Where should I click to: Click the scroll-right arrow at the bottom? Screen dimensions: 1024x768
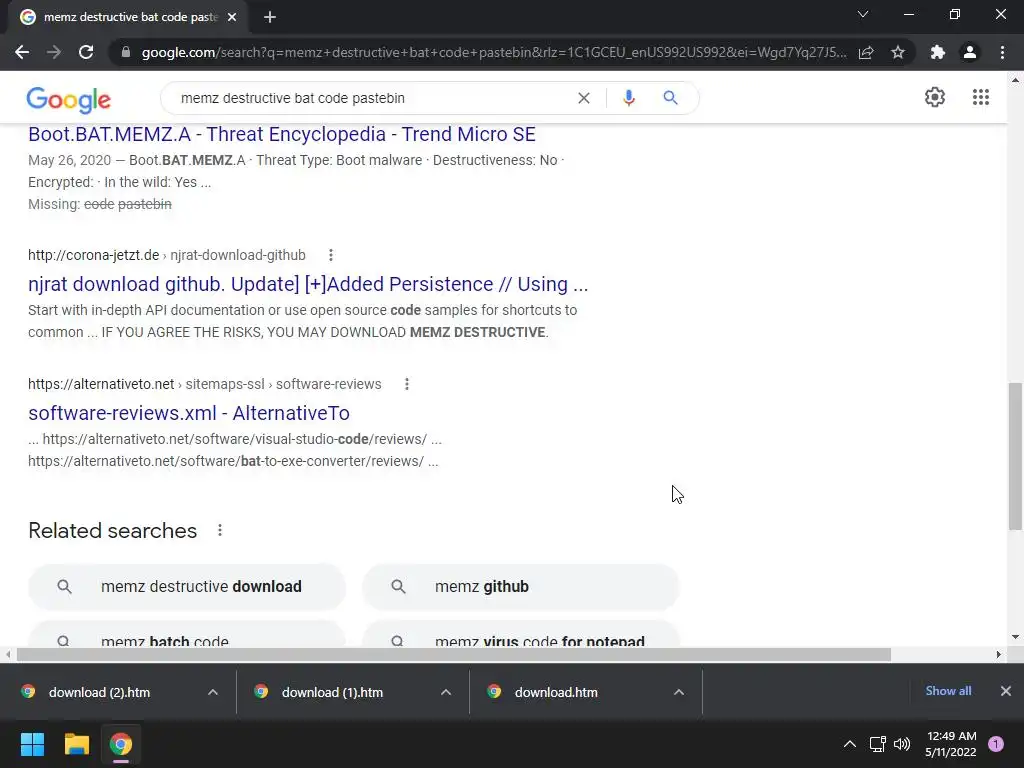[x=999, y=654]
